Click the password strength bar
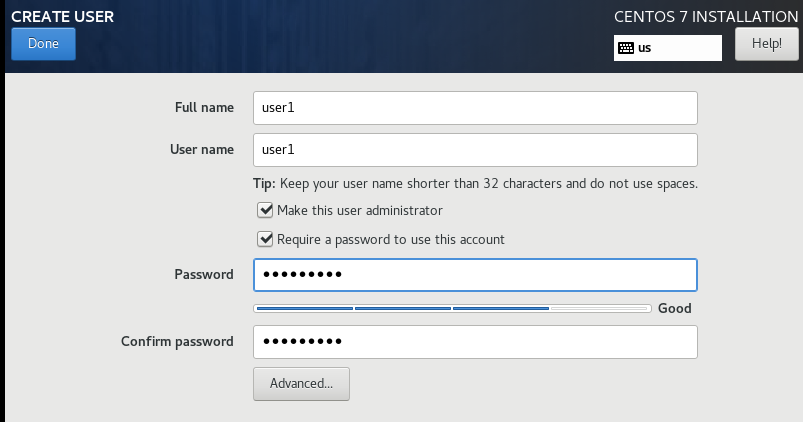The width and height of the screenshot is (803, 422). pos(452,308)
